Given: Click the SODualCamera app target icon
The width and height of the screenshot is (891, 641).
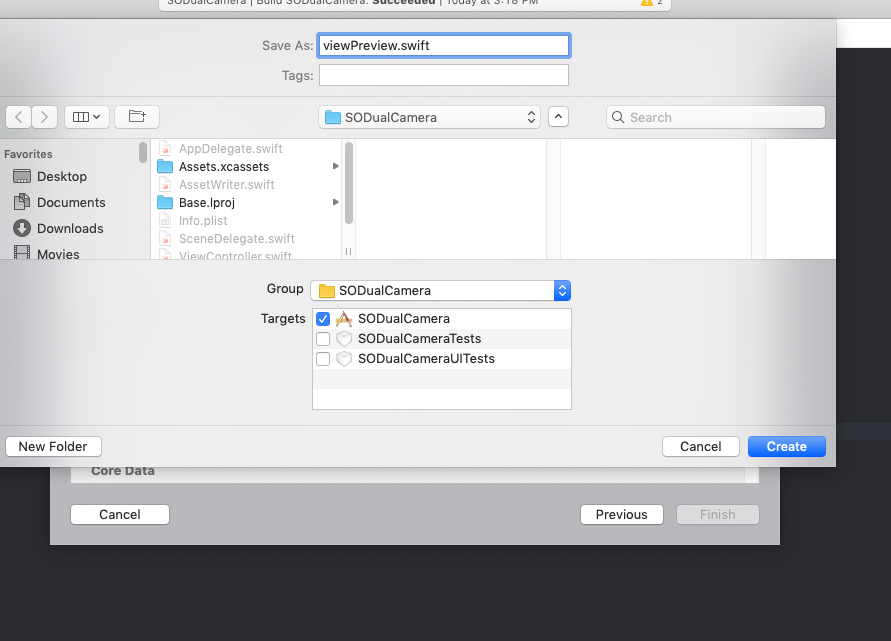Looking at the screenshot, I should pos(344,319).
